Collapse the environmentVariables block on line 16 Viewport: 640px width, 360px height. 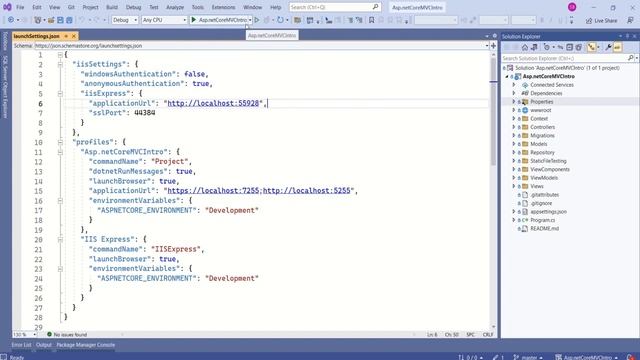[60, 201]
